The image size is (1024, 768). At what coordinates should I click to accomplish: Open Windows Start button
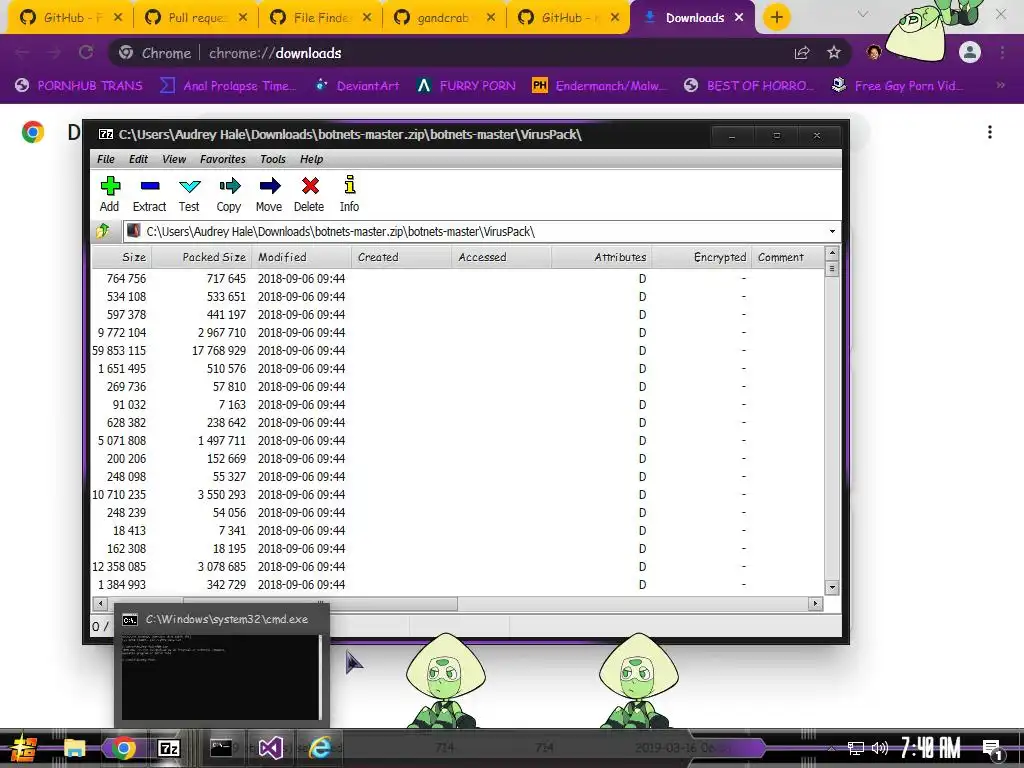pos(23,748)
